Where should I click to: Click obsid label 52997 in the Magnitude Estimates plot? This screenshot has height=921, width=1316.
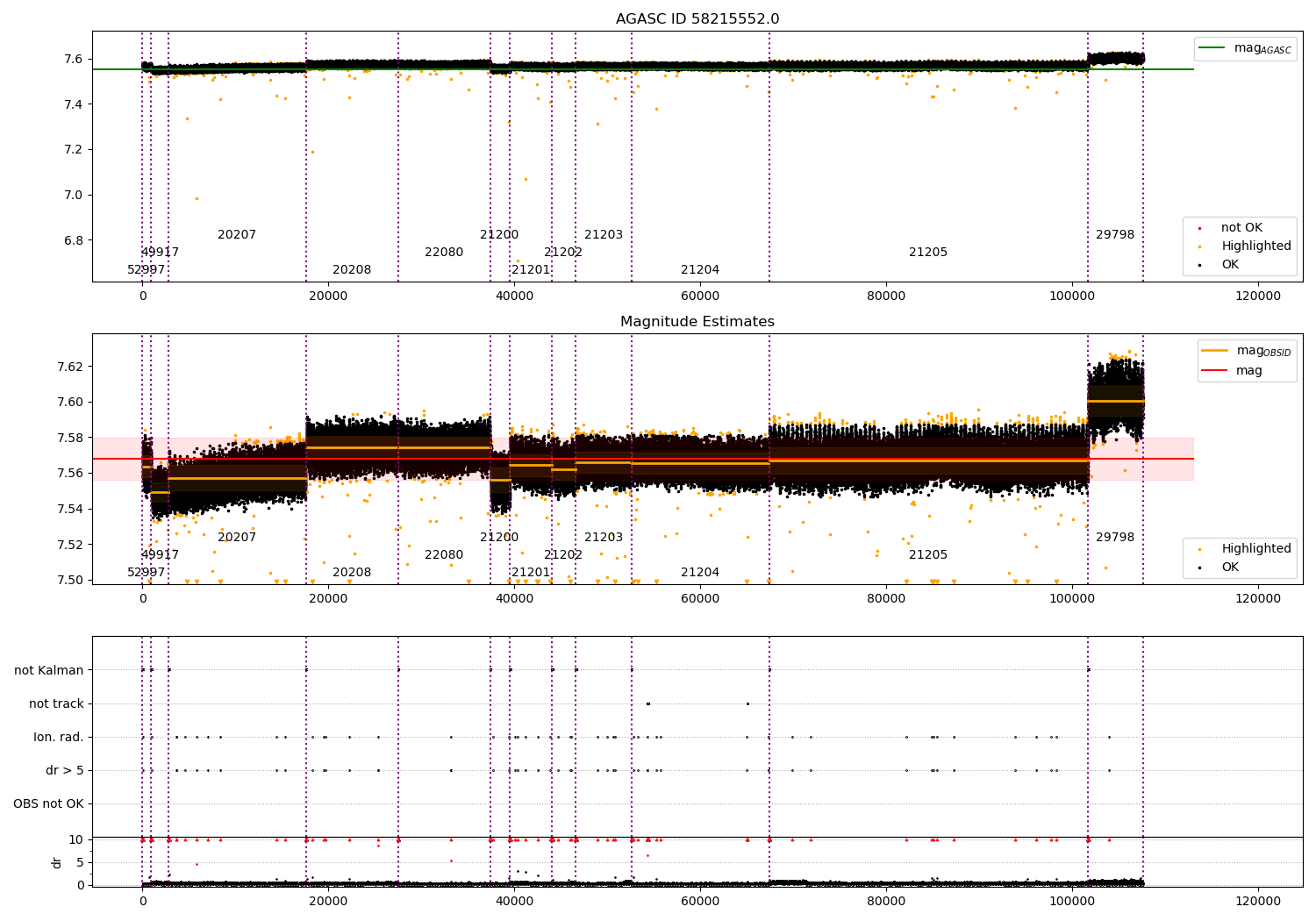[147, 573]
